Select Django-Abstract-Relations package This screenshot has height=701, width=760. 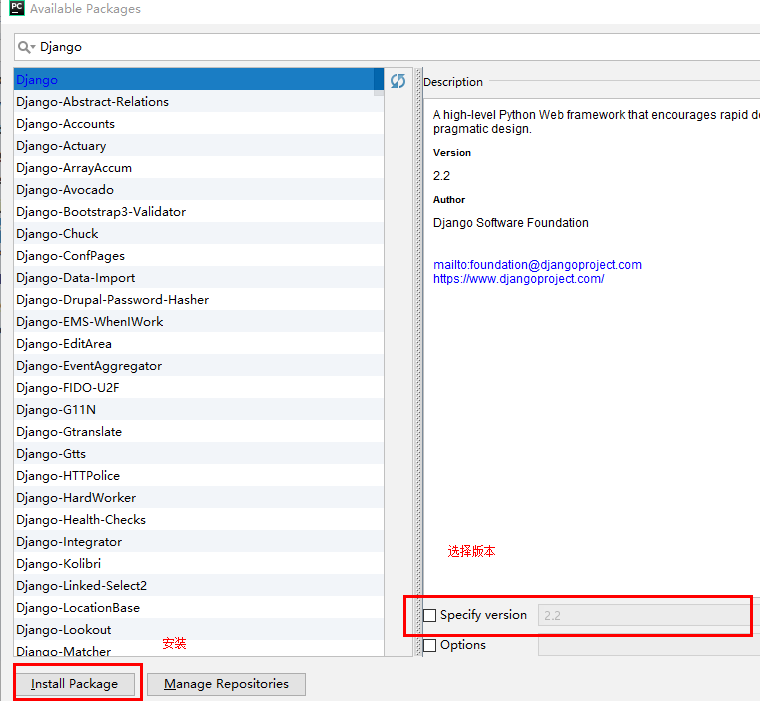[93, 102]
